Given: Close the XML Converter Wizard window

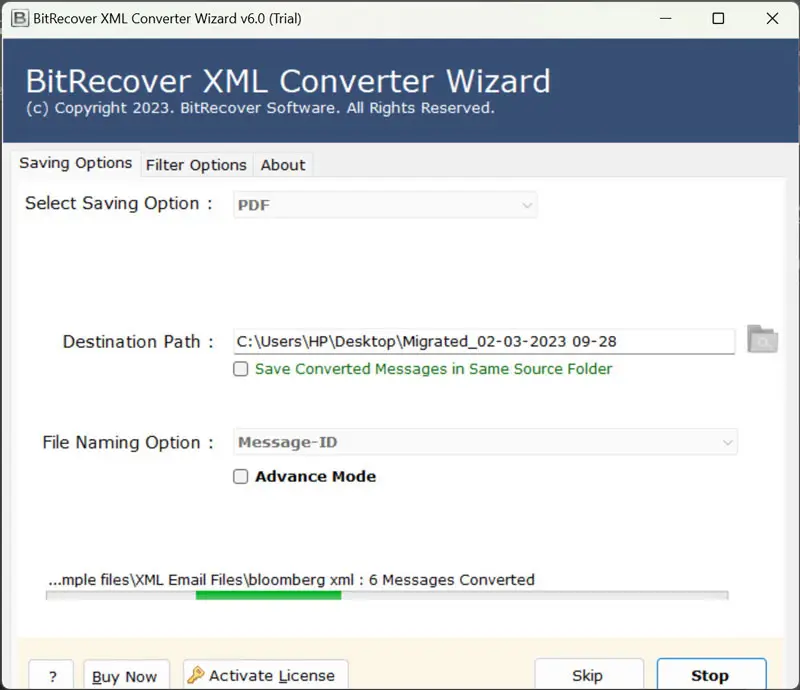Looking at the screenshot, I should (772, 18).
